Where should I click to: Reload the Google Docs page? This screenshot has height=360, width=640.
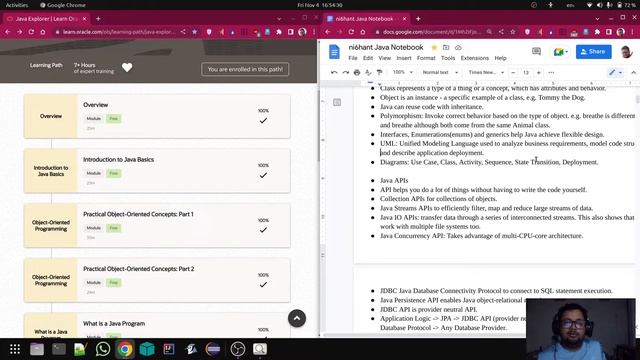pyautogui.click(x=351, y=32)
